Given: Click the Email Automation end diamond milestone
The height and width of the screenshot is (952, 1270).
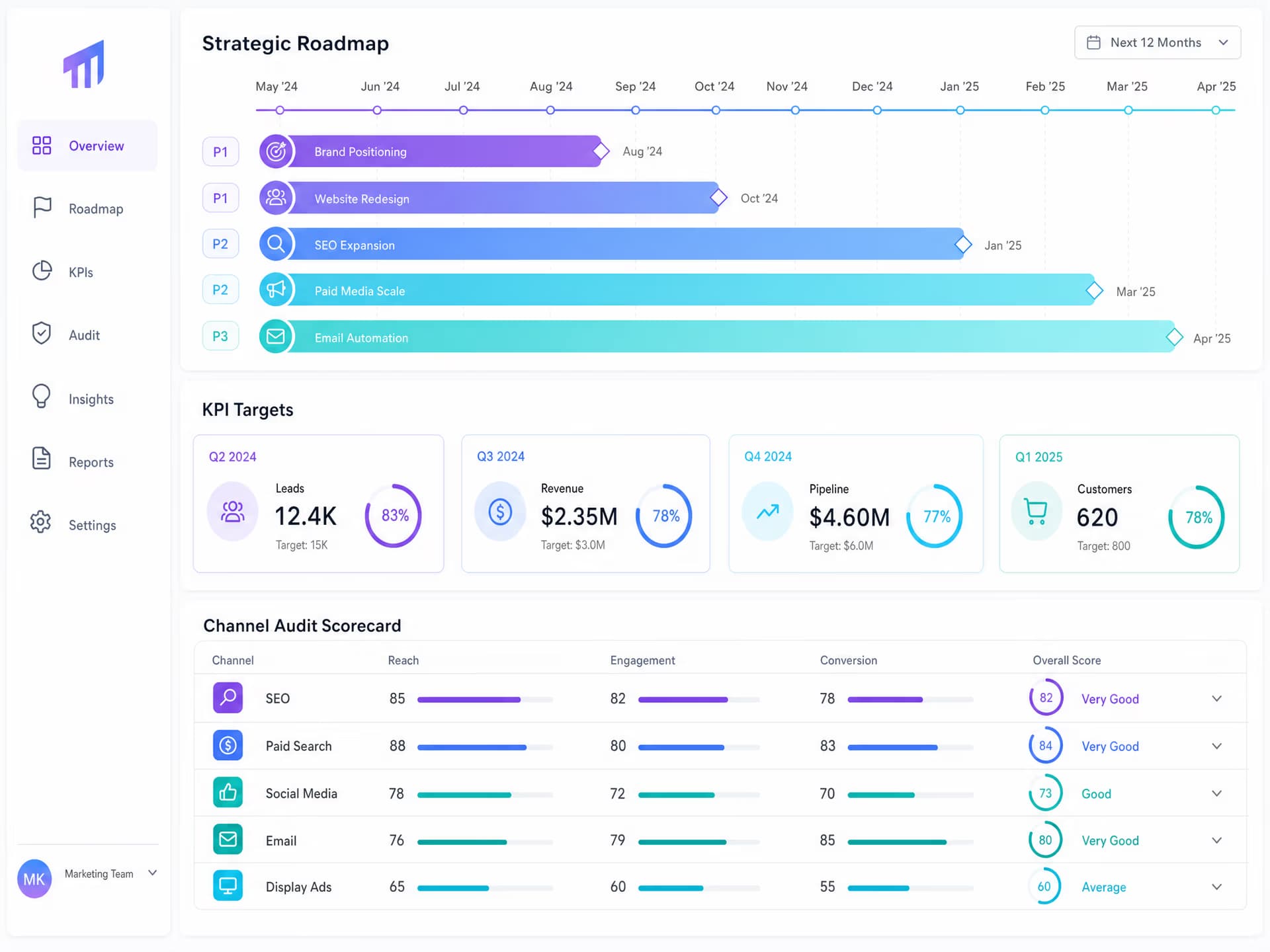Looking at the screenshot, I should click(x=1174, y=337).
